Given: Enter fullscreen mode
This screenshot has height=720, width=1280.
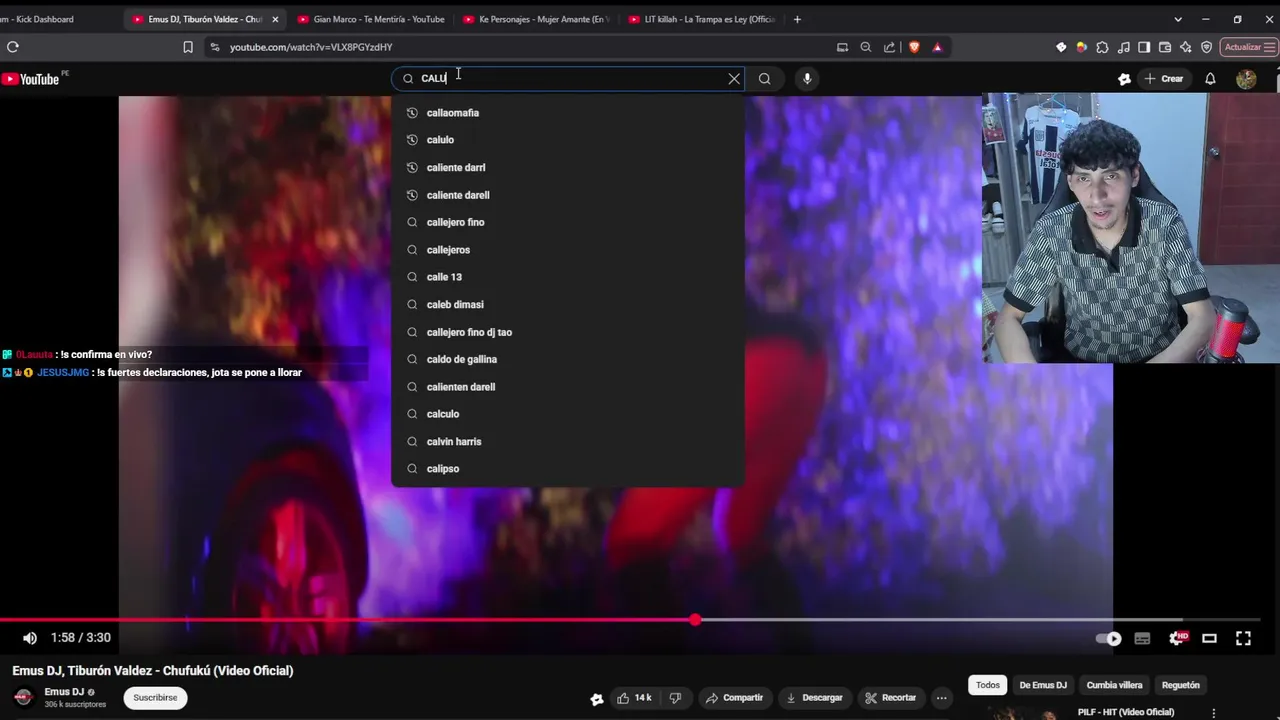Looking at the screenshot, I should tap(1243, 638).
